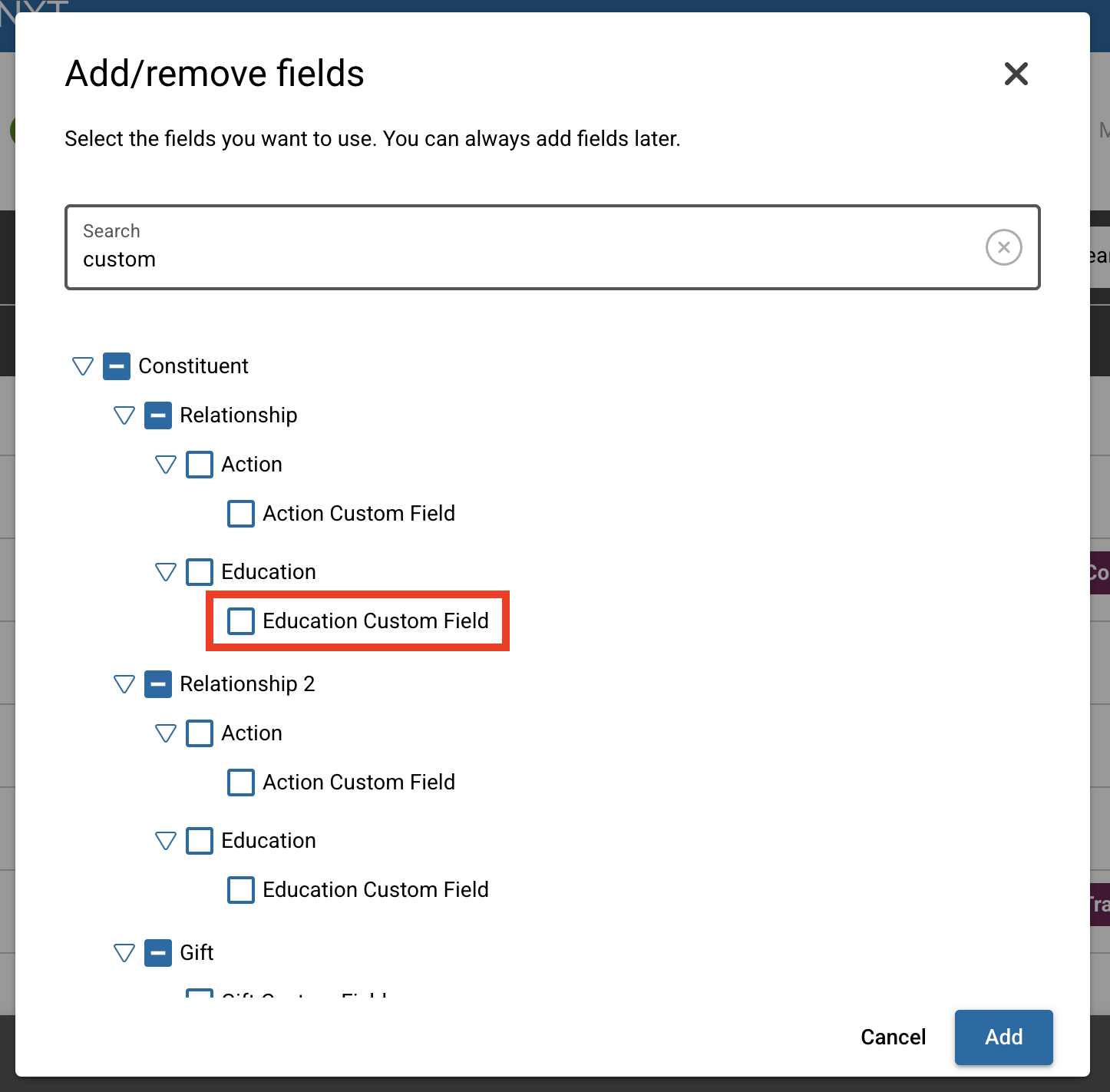Collapse the Relationship 2 node
This screenshot has width=1110, height=1092.
[x=124, y=684]
